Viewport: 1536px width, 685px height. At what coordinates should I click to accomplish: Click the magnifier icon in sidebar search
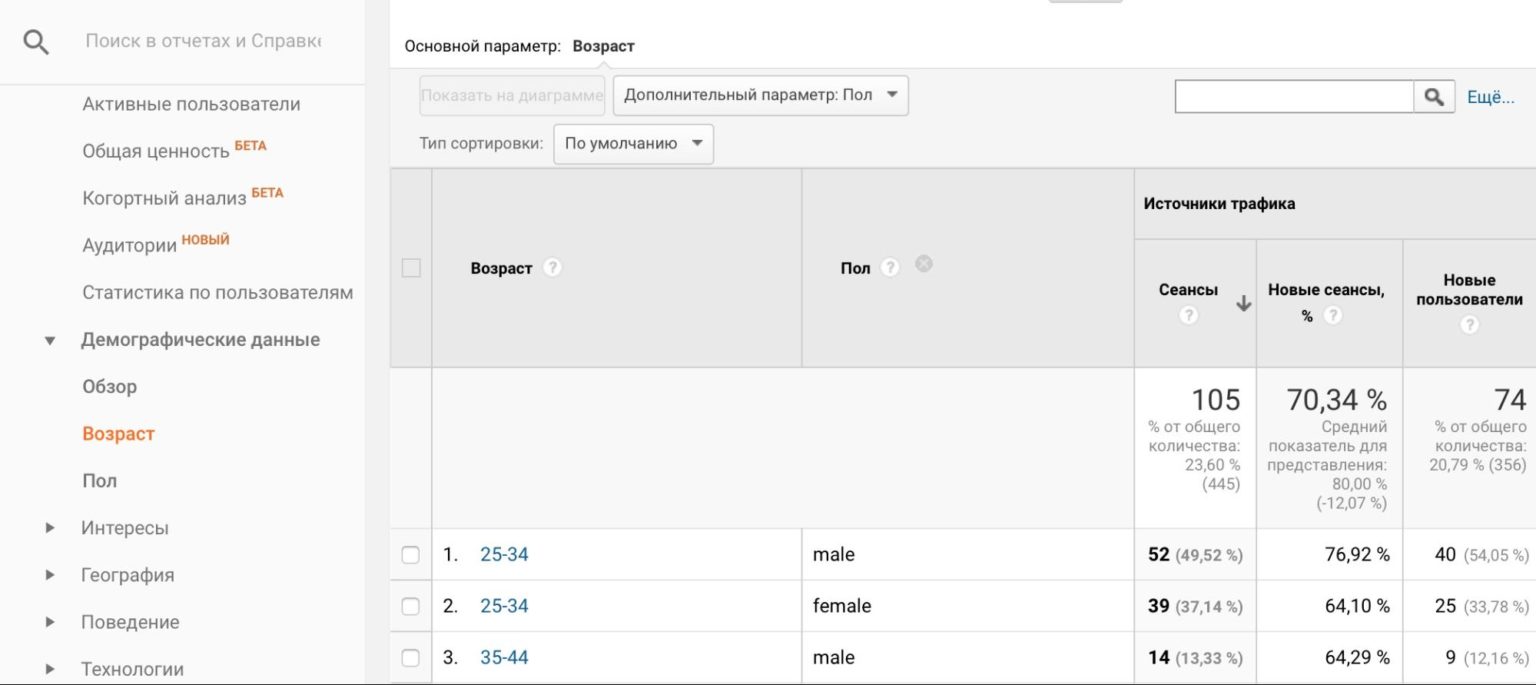coord(36,42)
